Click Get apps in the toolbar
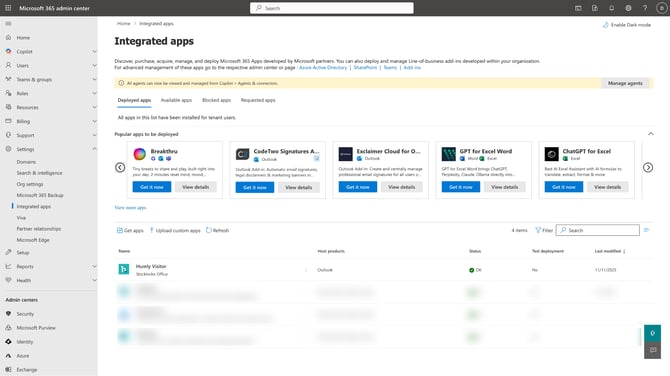Image resolution: width=670 pixels, height=376 pixels. pyautogui.click(x=130, y=230)
